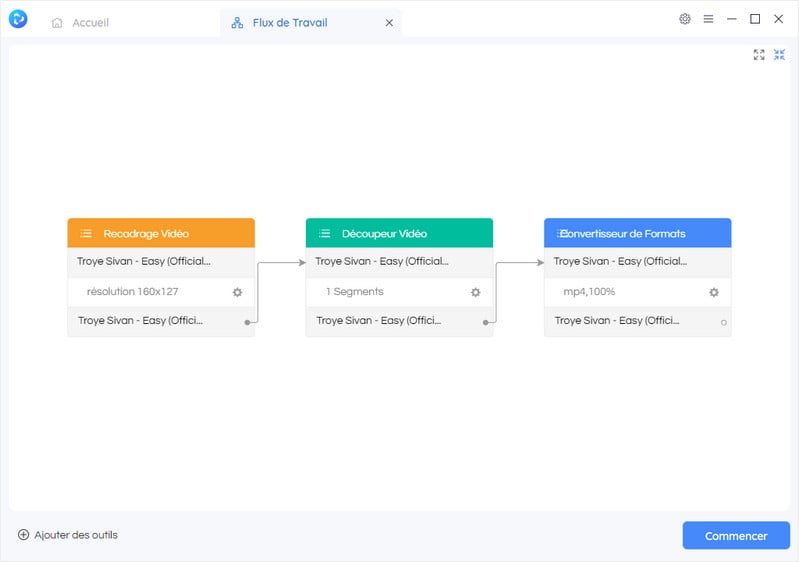Image resolution: width=799 pixels, height=562 pixels.
Task: Click home icon beside Accueil
Action: [x=57, y=23]
